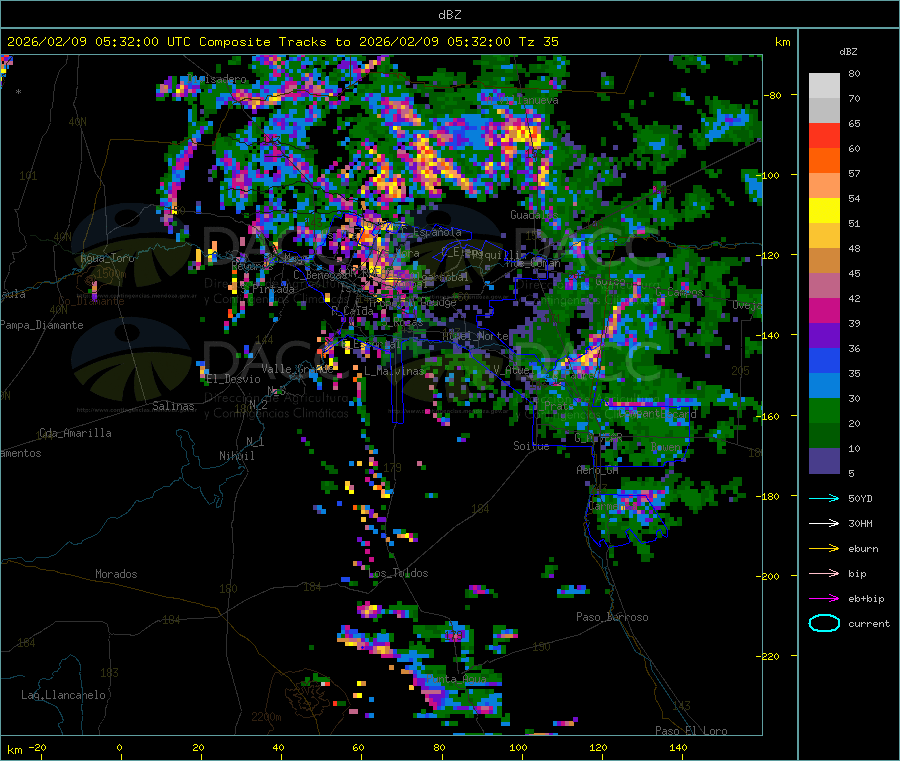
Task: Click the Punta_Agua map label
Action: click(456, 679)
